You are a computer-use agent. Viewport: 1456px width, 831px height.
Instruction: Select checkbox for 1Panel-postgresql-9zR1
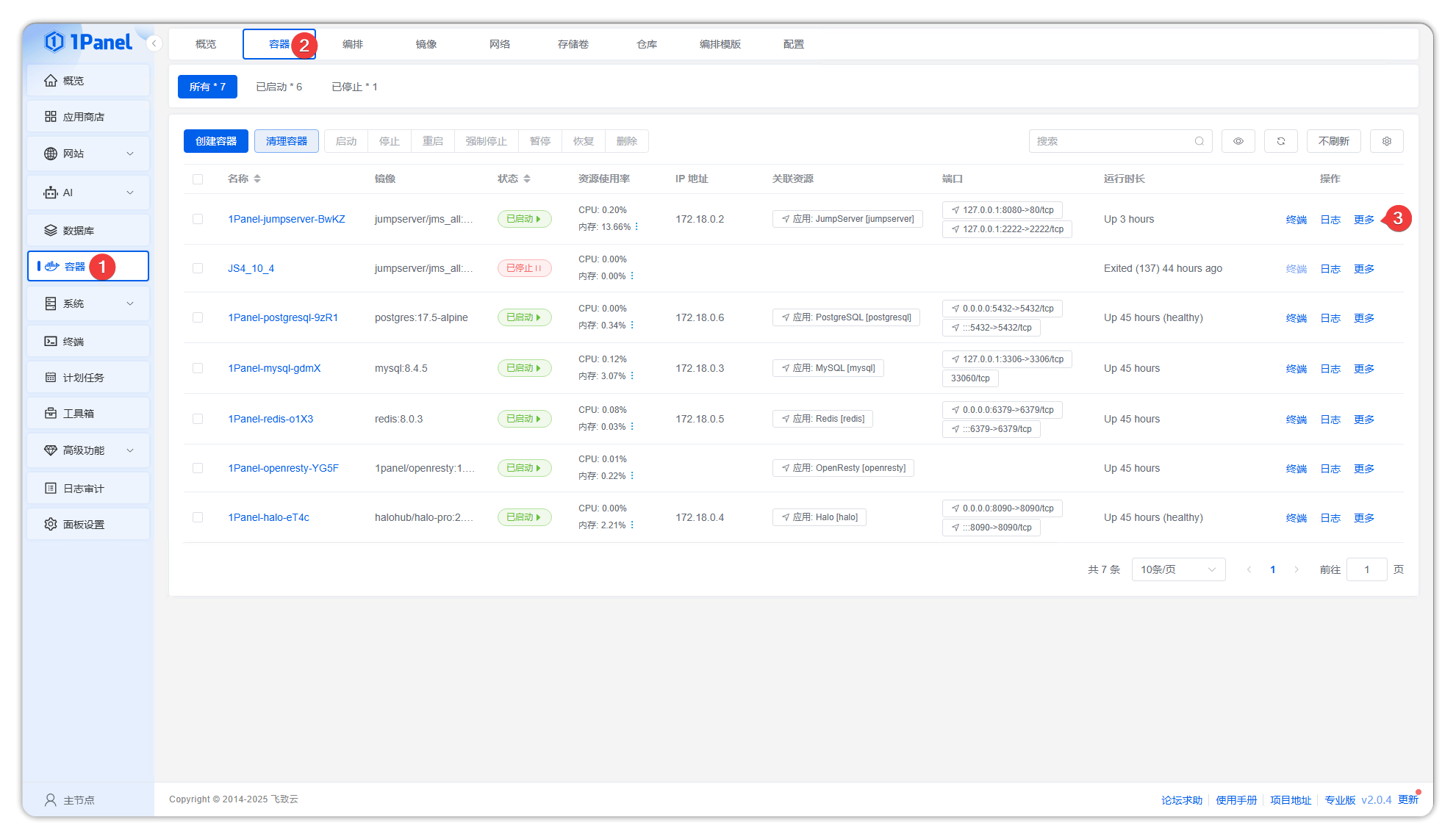198,317
